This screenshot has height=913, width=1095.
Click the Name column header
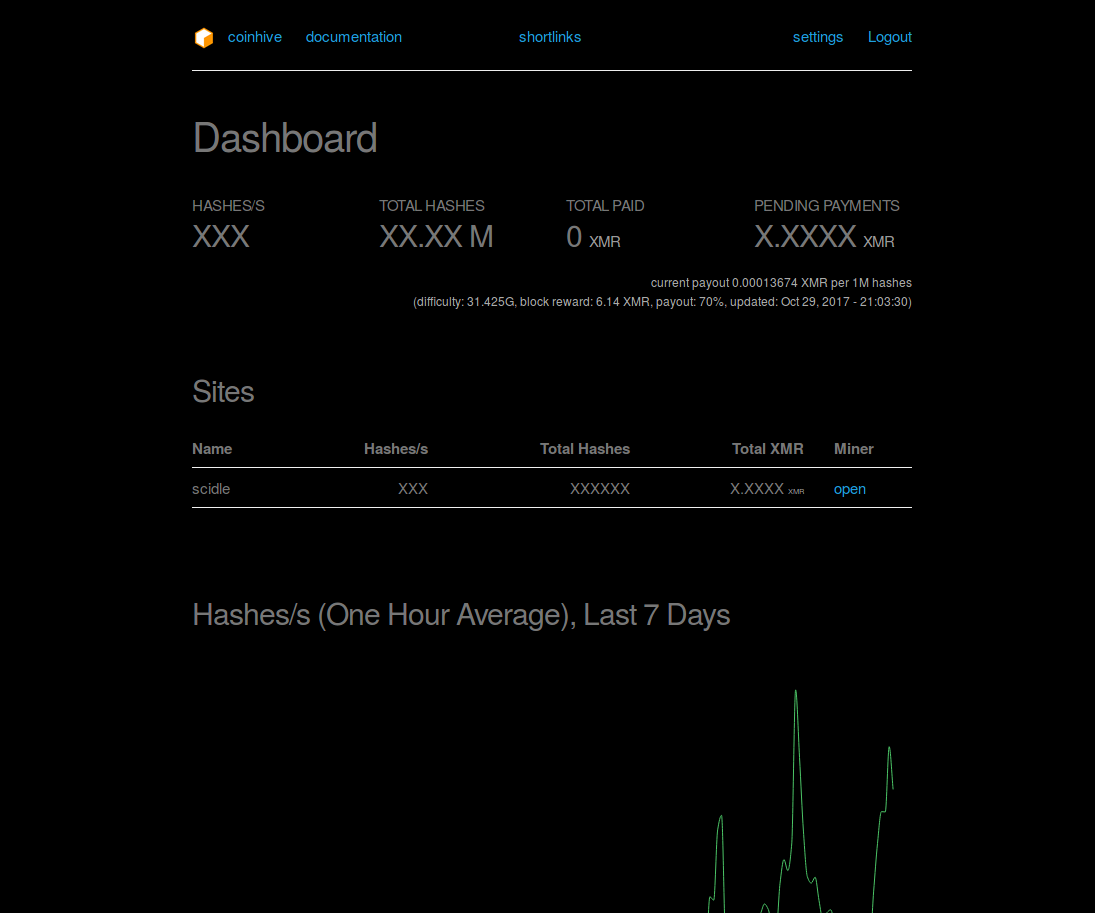(212, 449)
